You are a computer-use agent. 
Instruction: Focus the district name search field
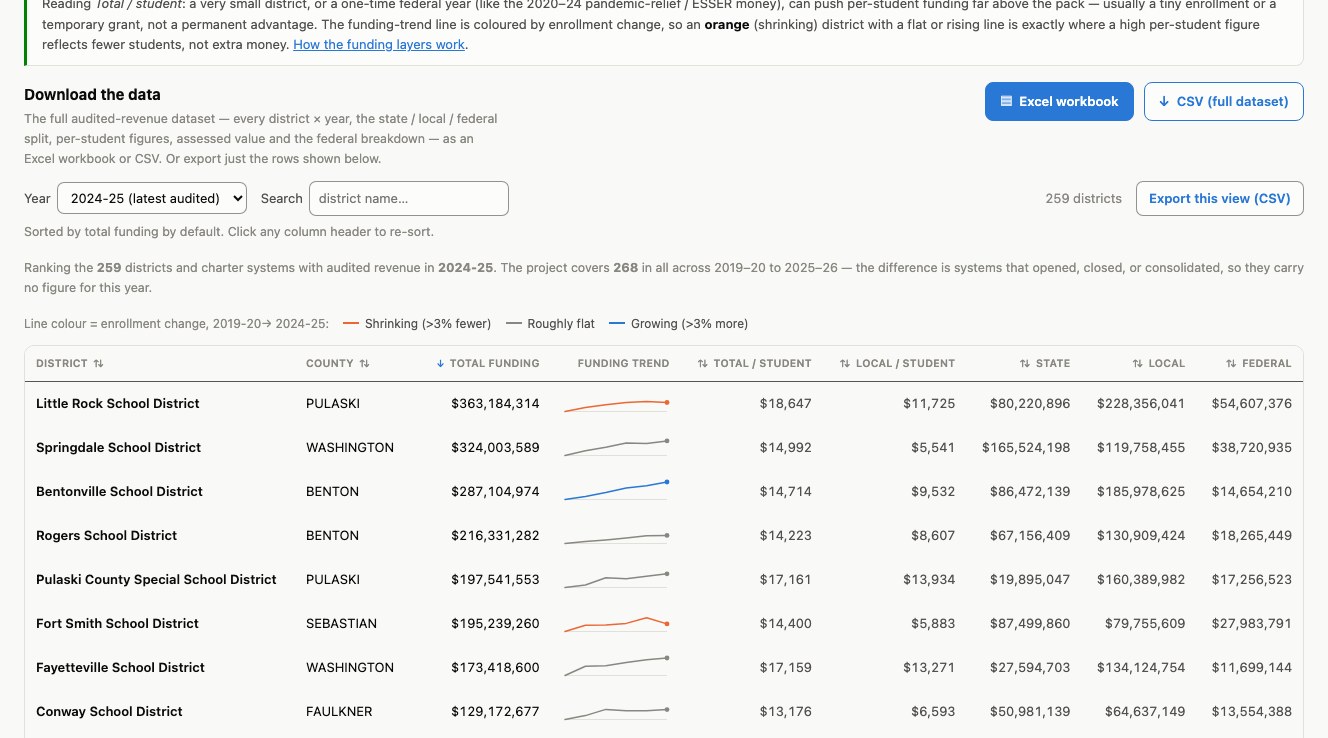(409, 198)
